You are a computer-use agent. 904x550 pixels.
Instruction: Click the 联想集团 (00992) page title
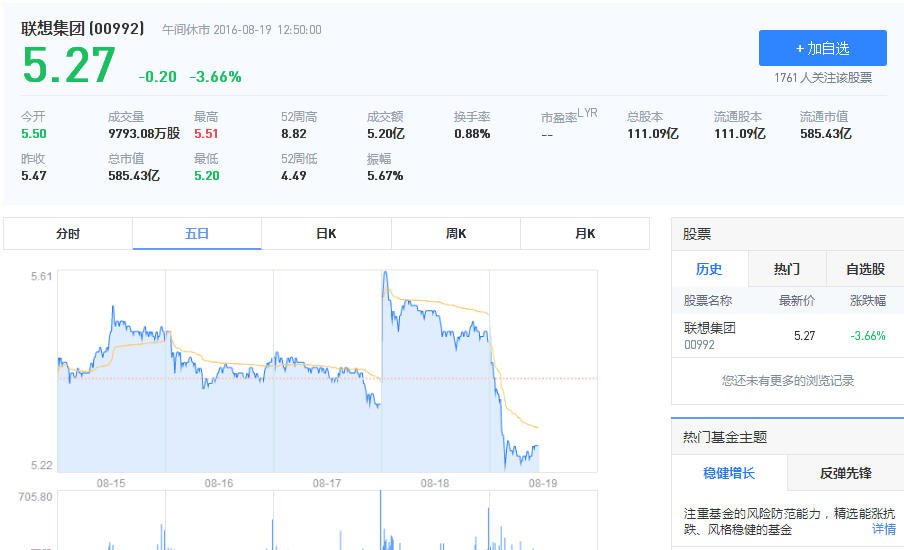point(83,29)
